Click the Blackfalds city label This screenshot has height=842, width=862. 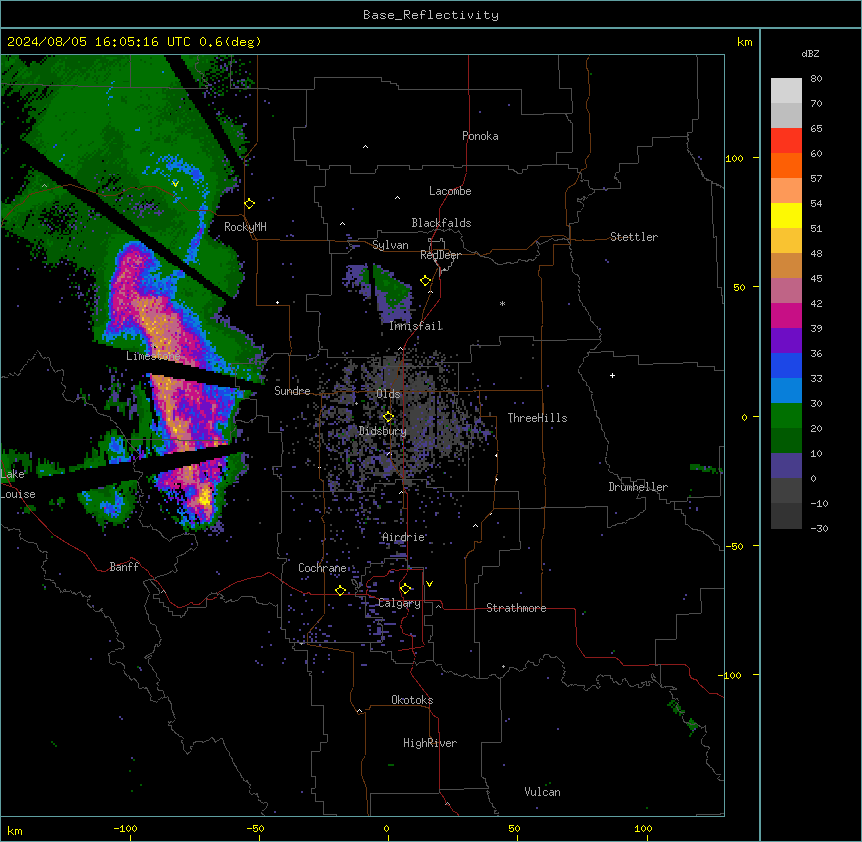(x=441, y=223)
